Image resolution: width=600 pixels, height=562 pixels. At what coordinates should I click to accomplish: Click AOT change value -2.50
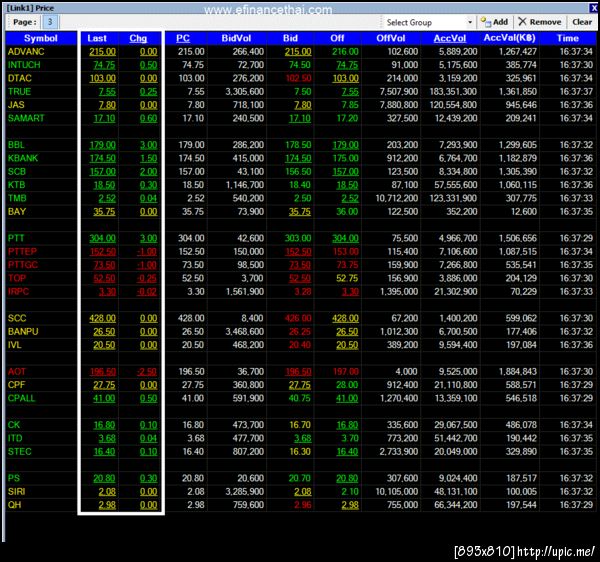click(x=147, y=372)
